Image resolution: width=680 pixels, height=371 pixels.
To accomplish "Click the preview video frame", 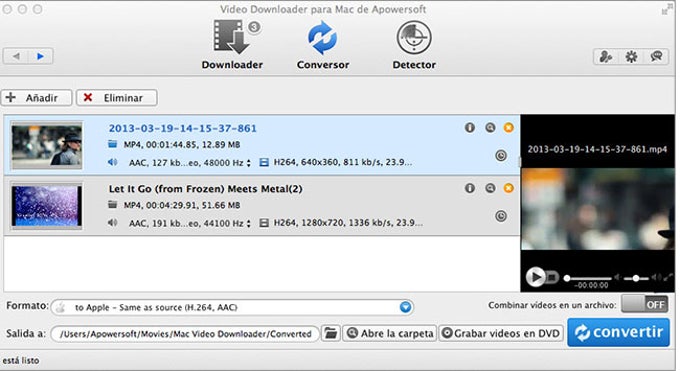I will (598, 209).
